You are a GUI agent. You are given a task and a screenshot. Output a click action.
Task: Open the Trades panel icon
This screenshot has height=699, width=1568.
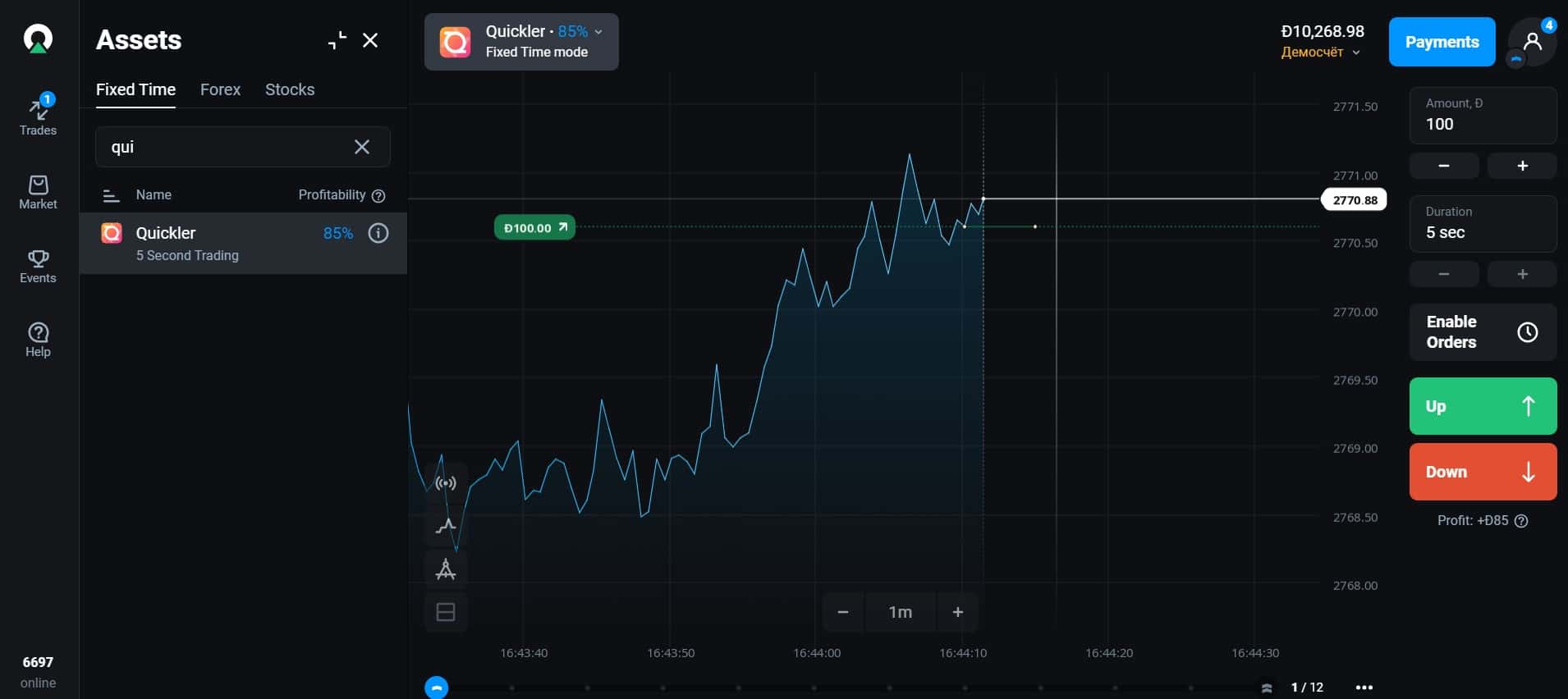click(38, 116)
